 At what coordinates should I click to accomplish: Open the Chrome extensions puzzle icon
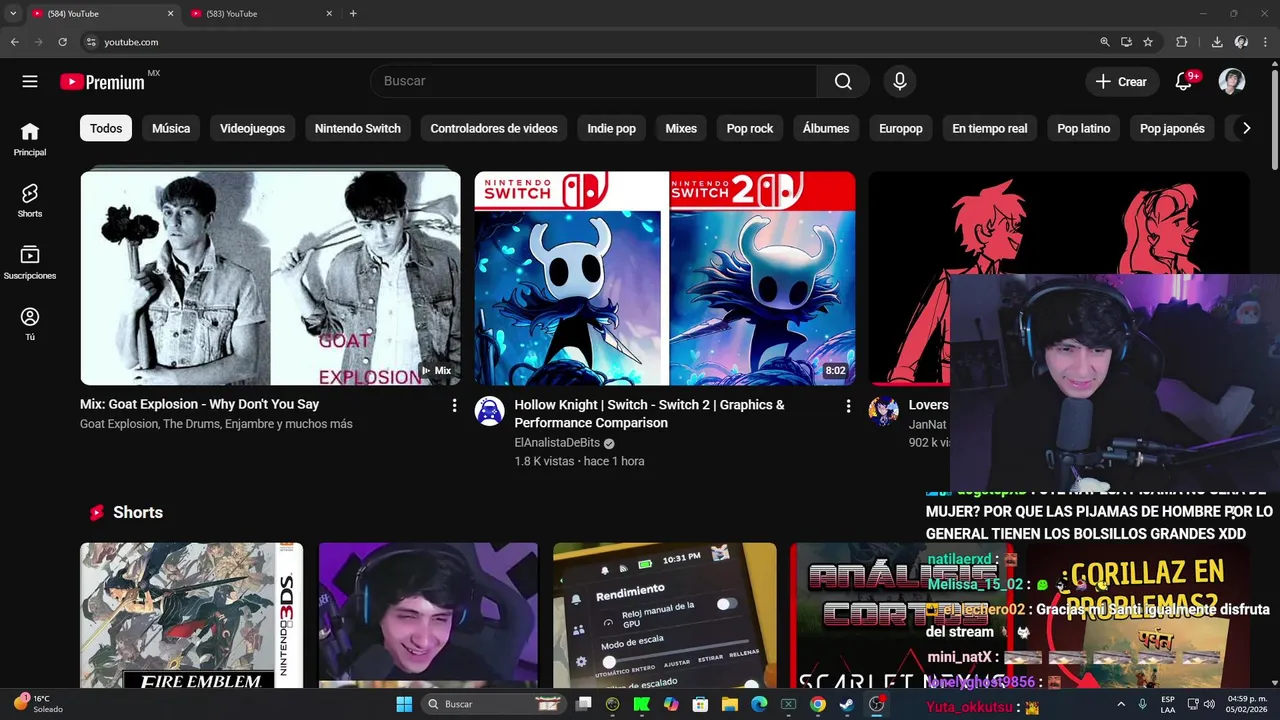(x=1181, y=42)
